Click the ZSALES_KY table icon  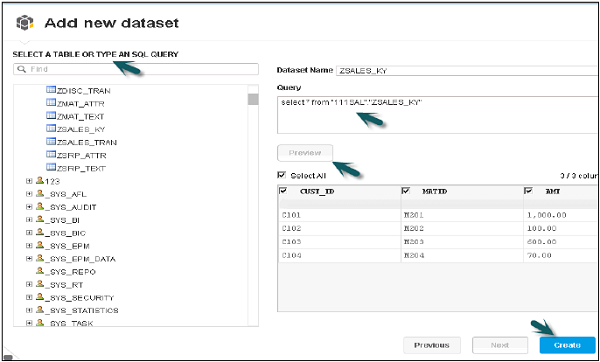pos(51,129)
